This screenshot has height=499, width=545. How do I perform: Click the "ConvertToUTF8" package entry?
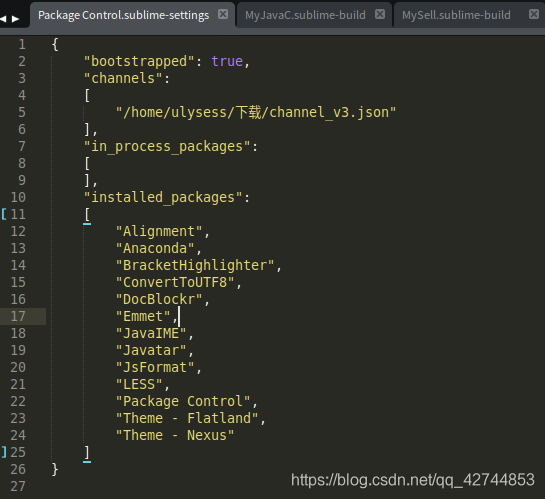point(175,283)
